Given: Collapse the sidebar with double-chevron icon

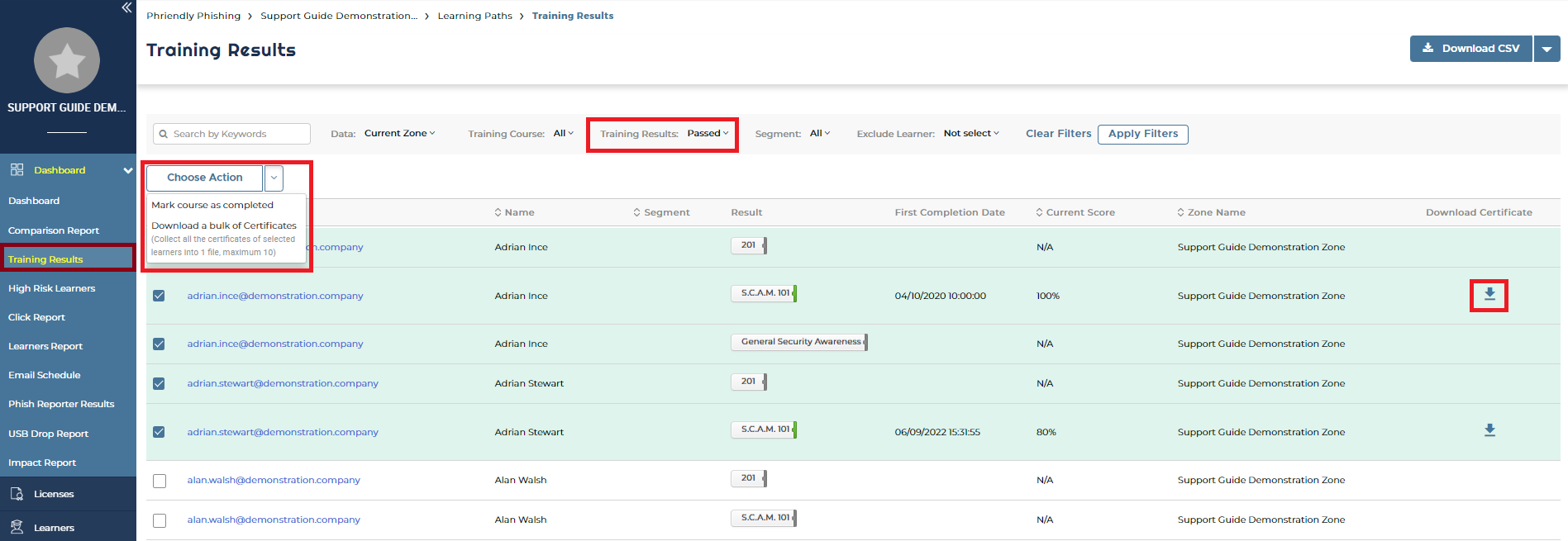Looking at the screenshot, I should (x=126, y=7).
